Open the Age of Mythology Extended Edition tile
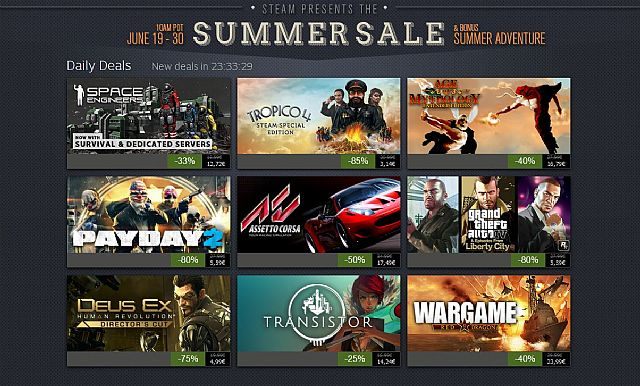Image resolution: width=640 pixels, height=386 pixels. click(x=489, y=116)
